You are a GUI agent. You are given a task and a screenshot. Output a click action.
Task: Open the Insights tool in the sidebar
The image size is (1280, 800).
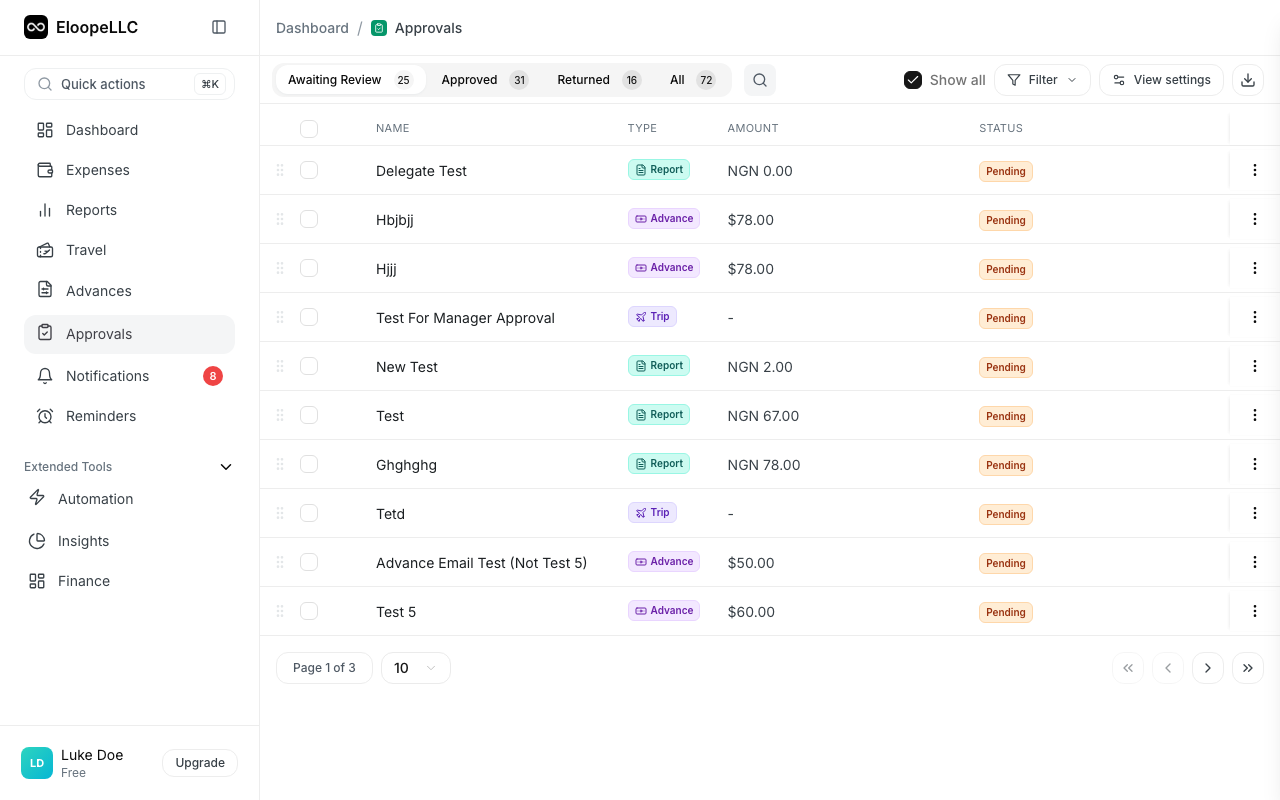[x=80, y=541]
